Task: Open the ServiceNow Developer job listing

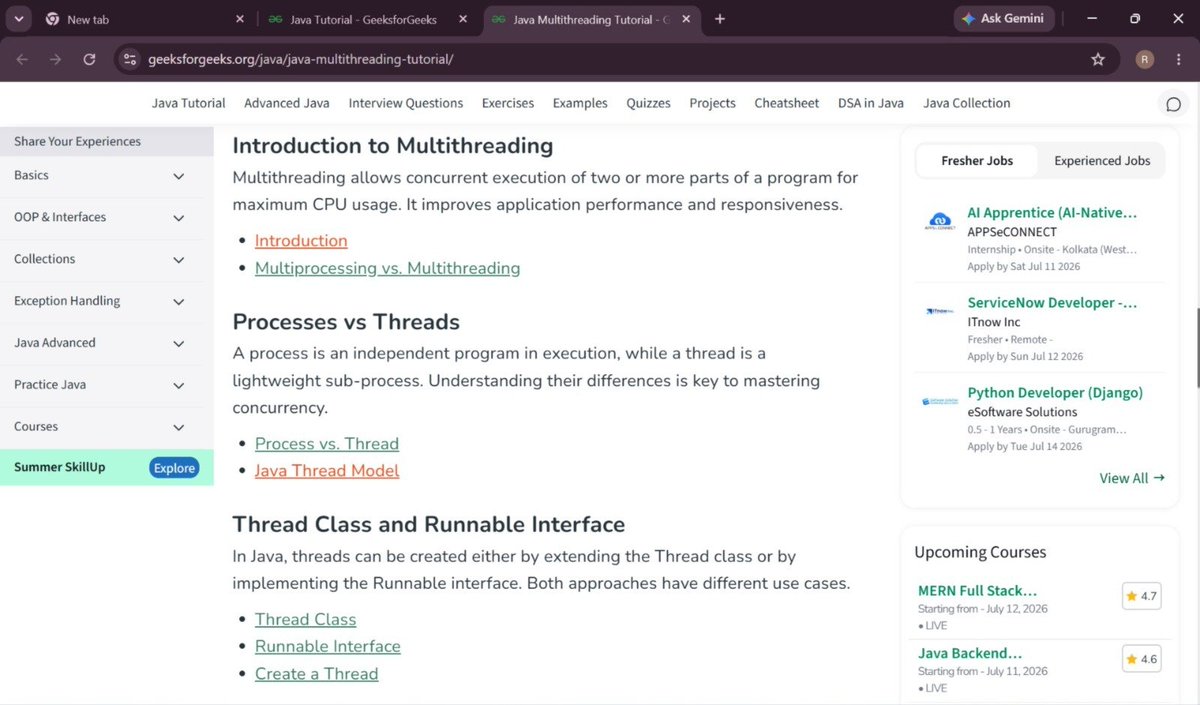Action: pyautogui.click(x=1052, y=303)
